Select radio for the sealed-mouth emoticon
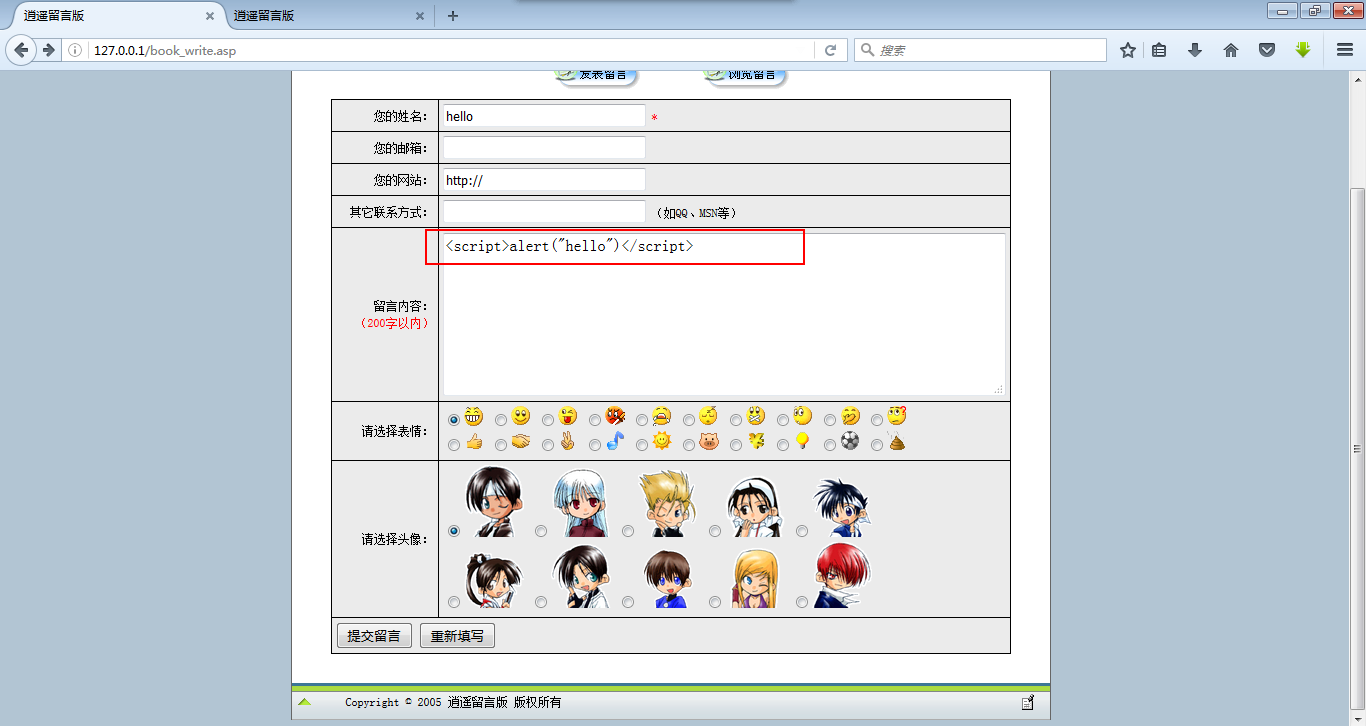 (x=736, y=420)
